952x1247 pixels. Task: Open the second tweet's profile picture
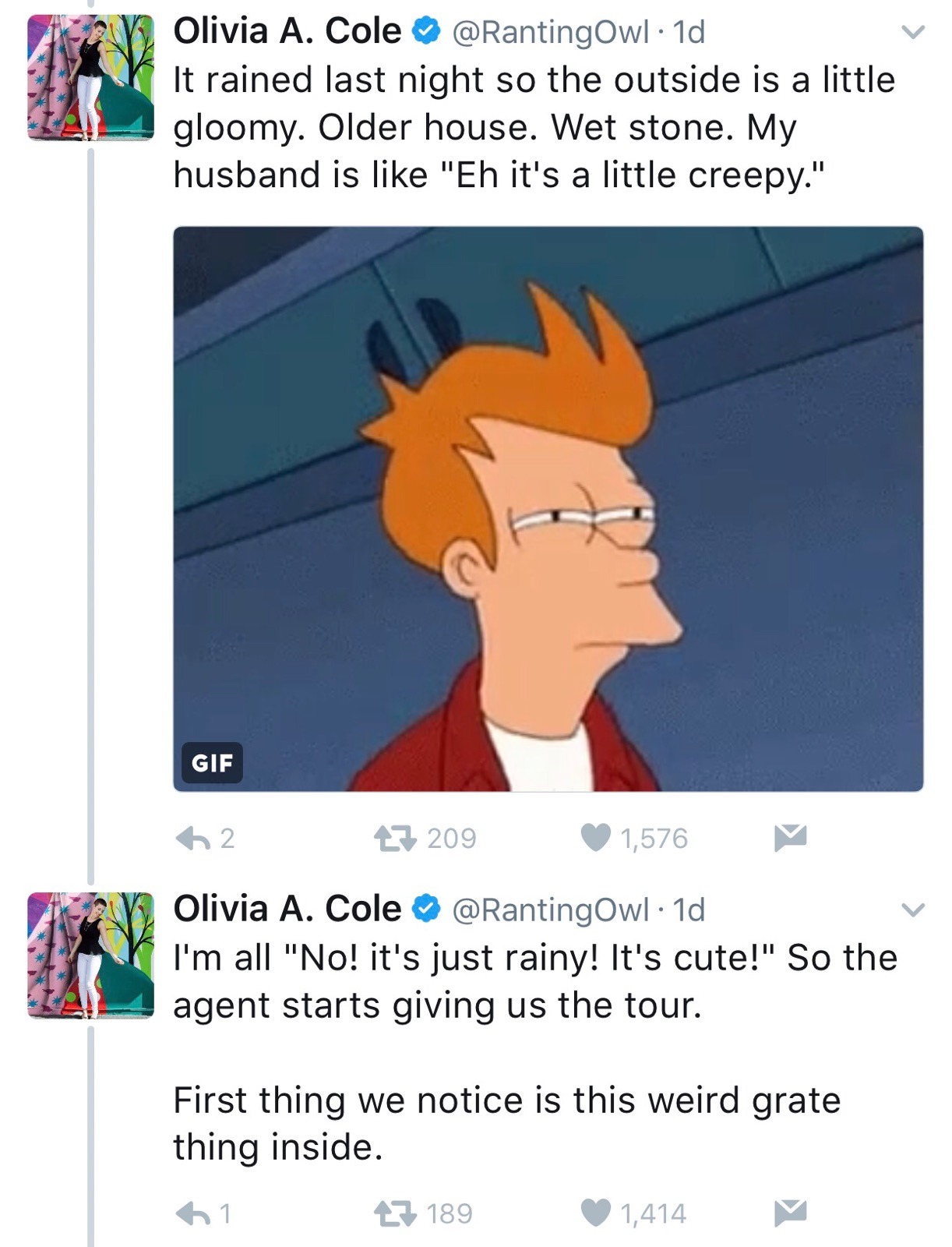pyautogui.click(x=90, y=956)
